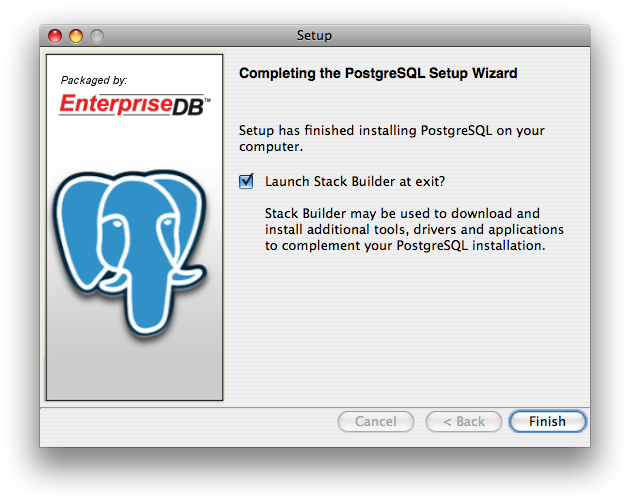Click the "Launch Stack Builder at exit?" label
This screenshot has height=502, width=630.
(354, 182)
